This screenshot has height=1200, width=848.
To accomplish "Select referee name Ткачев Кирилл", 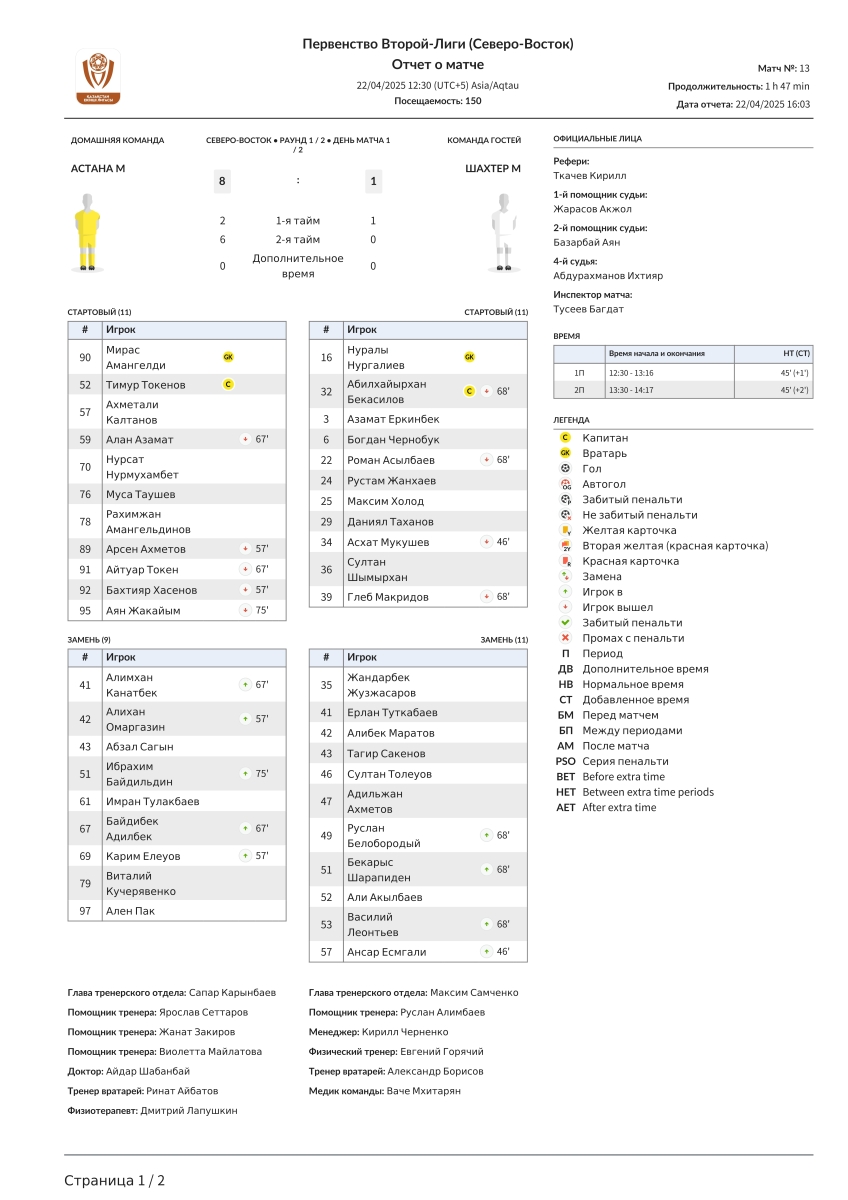I will [590, 175].
